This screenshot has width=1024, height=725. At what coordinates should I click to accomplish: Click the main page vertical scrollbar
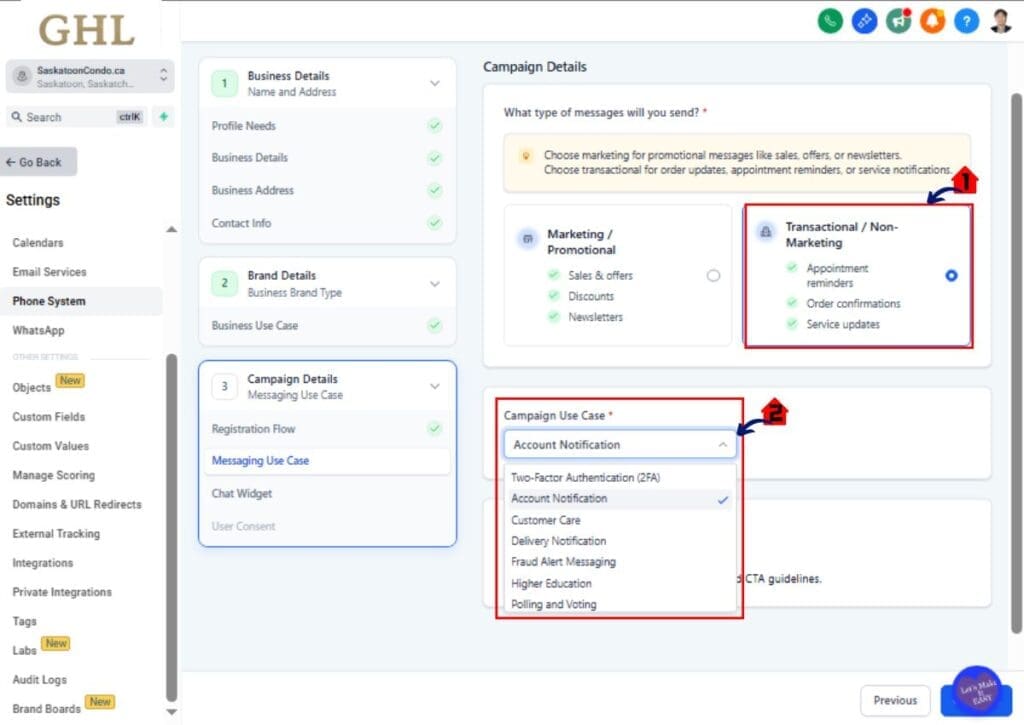tap(1016, 300)
